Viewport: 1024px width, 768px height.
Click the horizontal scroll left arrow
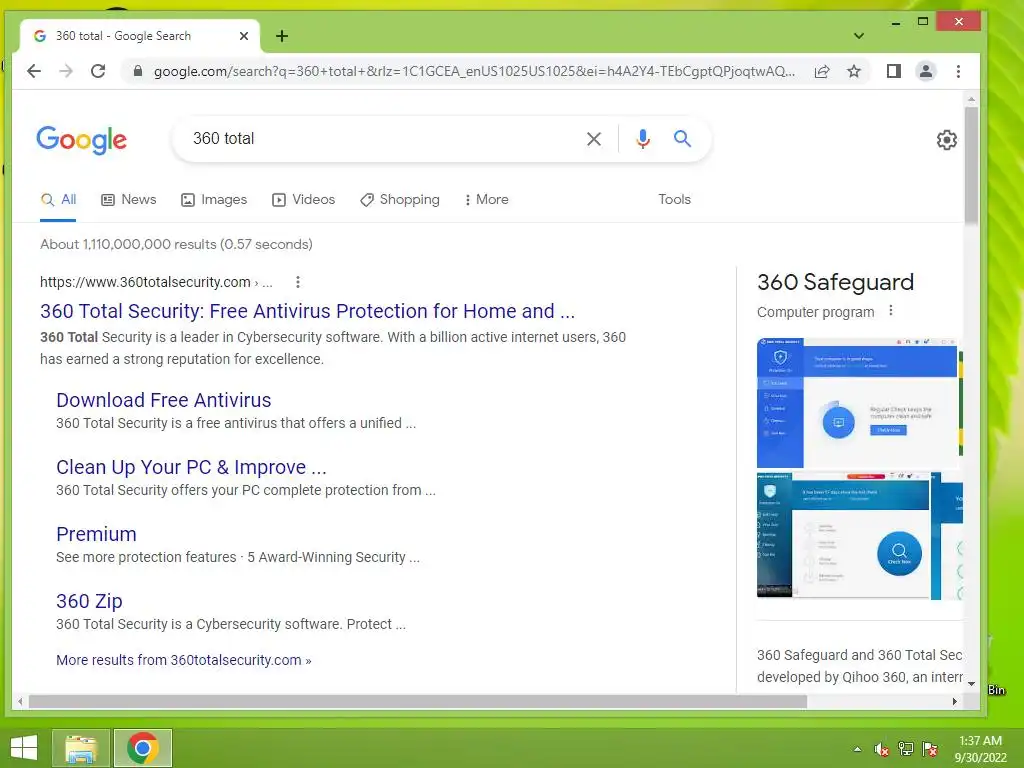20,701
